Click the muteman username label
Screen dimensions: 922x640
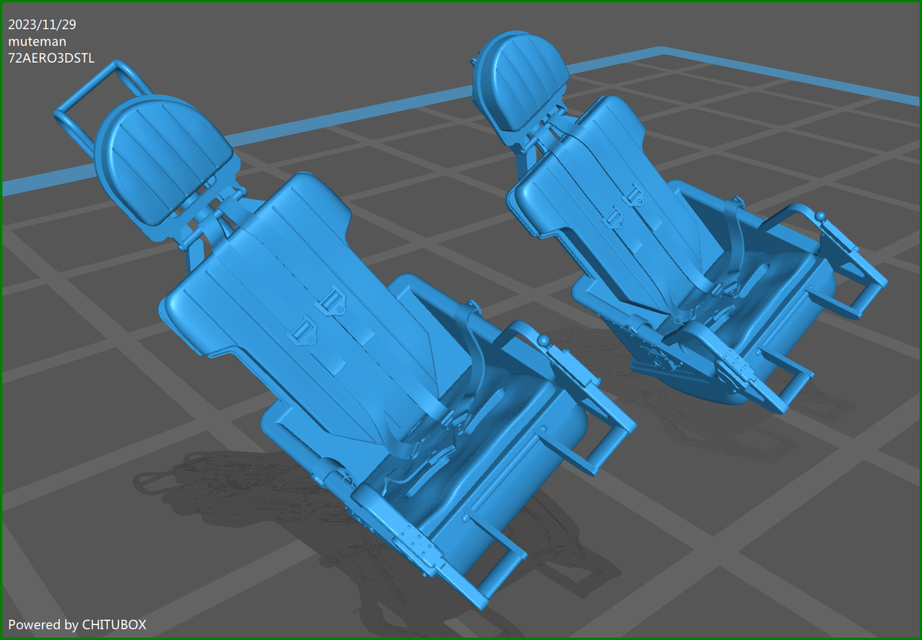click(34, 41)
